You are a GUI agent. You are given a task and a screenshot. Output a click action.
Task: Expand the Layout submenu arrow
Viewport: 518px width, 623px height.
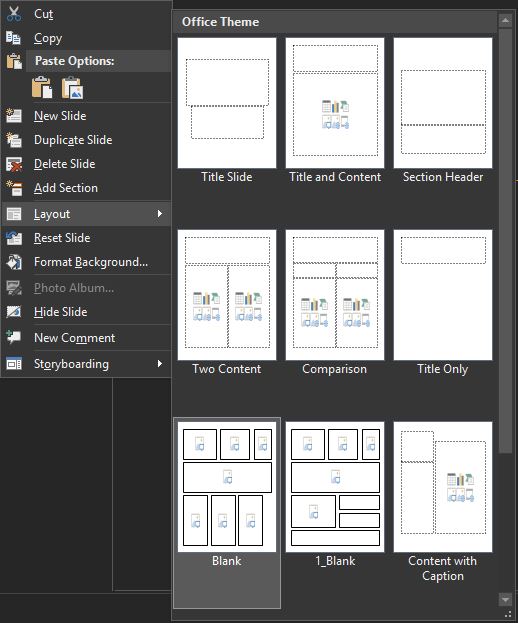tap(159, 214)
